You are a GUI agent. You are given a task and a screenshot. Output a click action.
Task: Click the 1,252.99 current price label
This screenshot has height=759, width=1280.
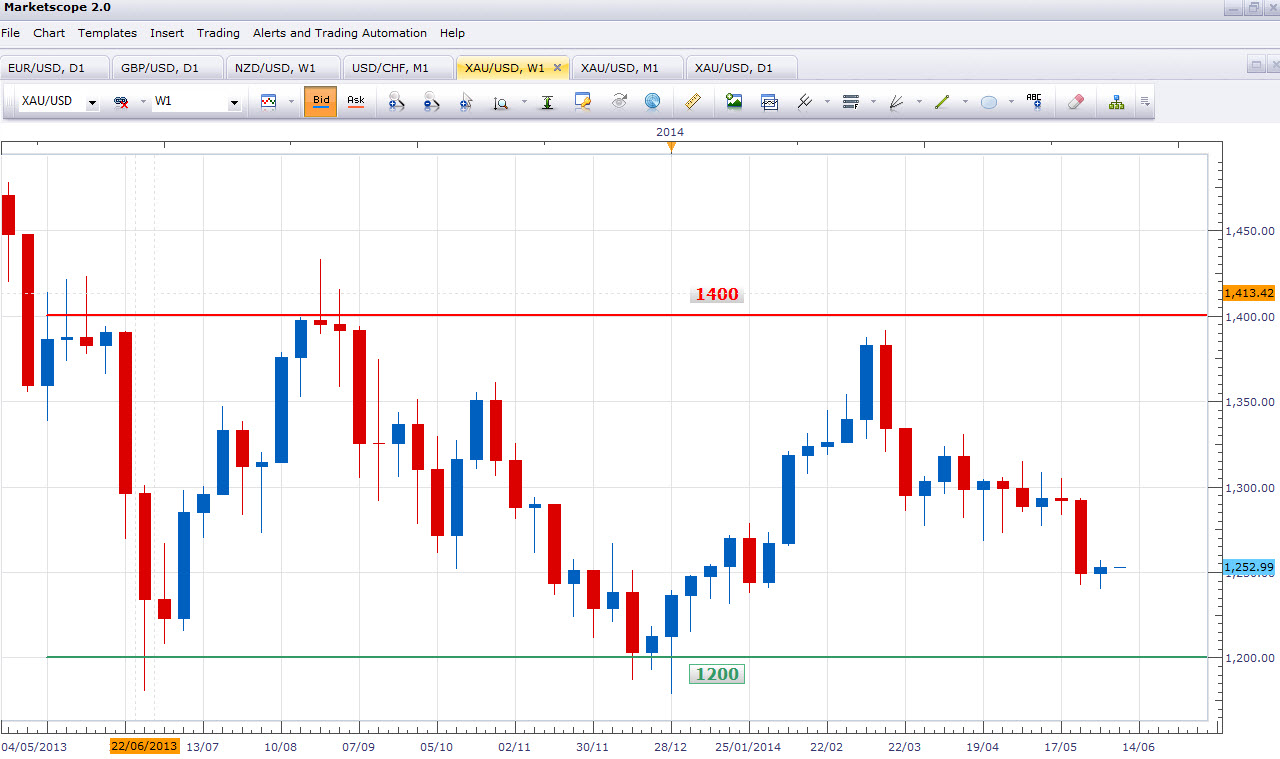1249,567
